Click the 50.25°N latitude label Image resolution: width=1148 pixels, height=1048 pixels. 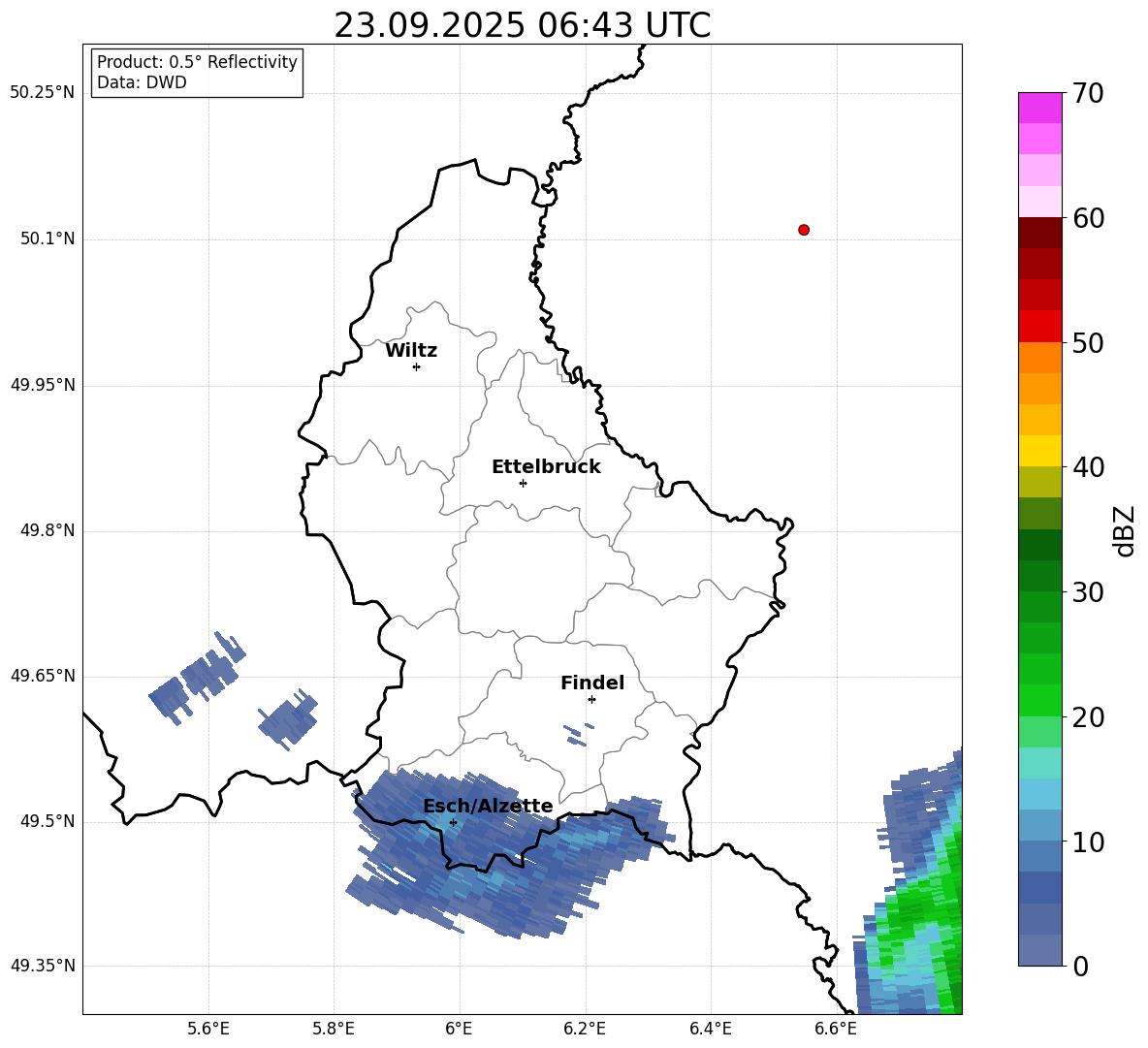(42, 93)
